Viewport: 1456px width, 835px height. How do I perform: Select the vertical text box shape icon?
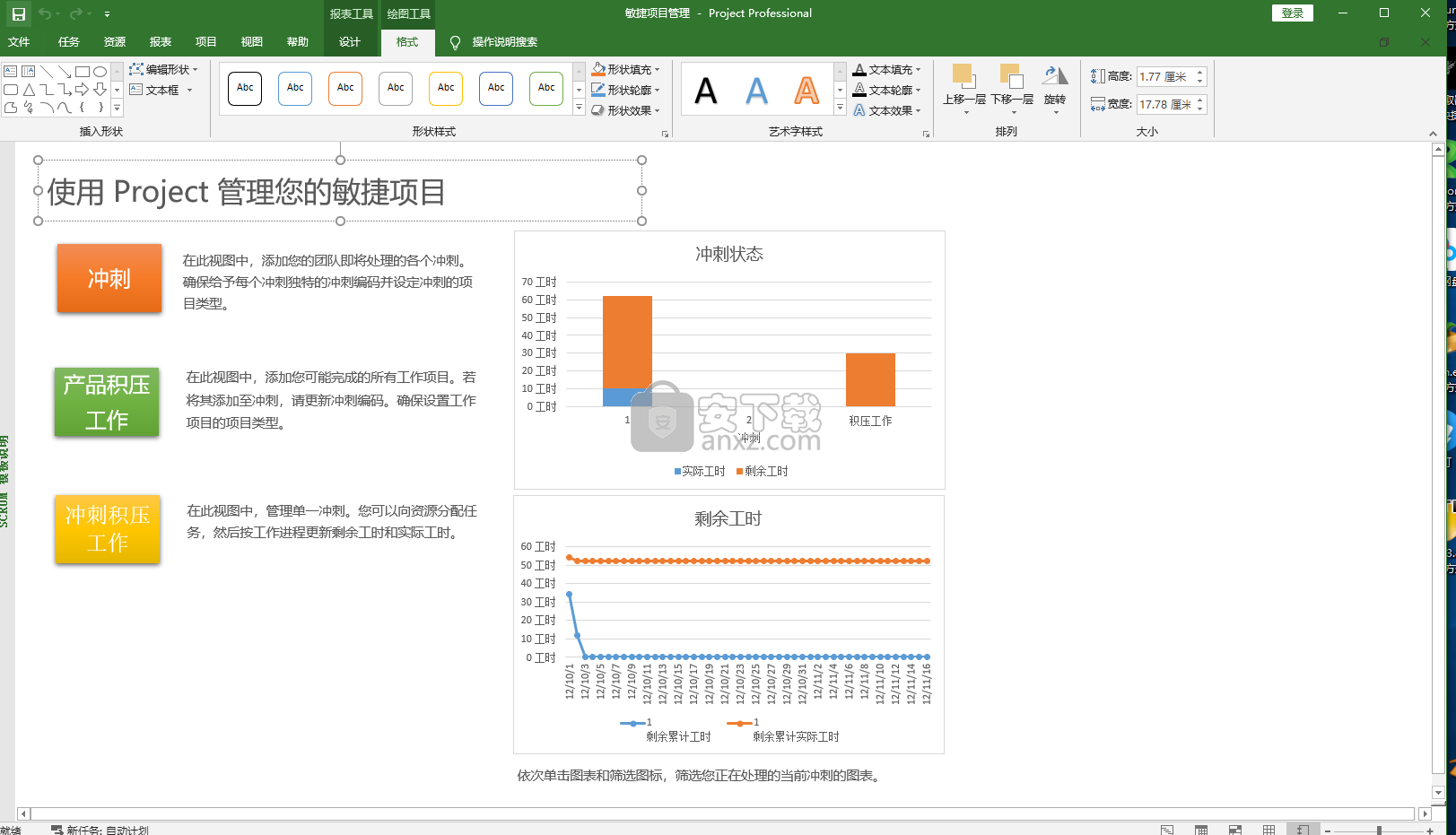[x=29, y=71]
